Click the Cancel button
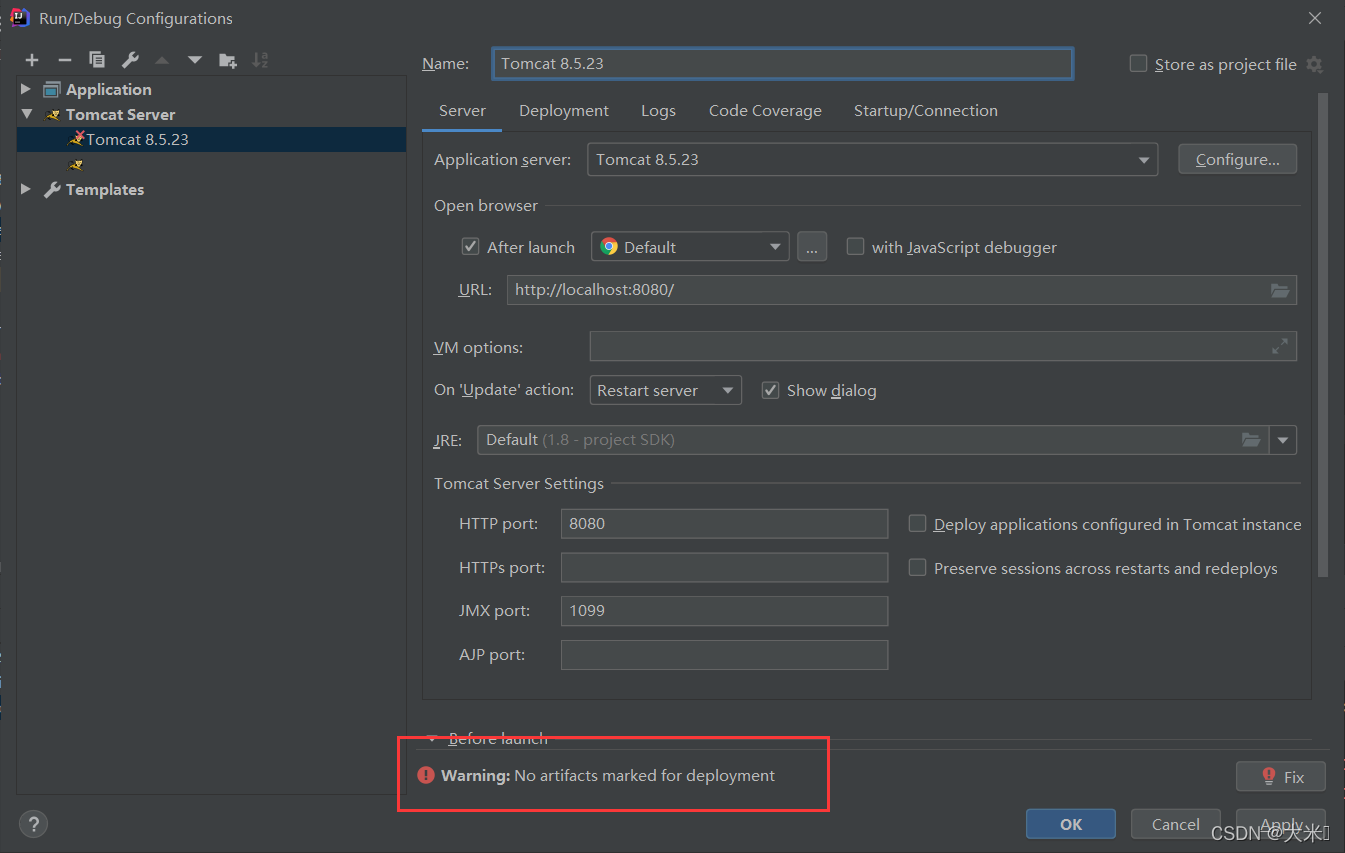 tap(1176, 824)
